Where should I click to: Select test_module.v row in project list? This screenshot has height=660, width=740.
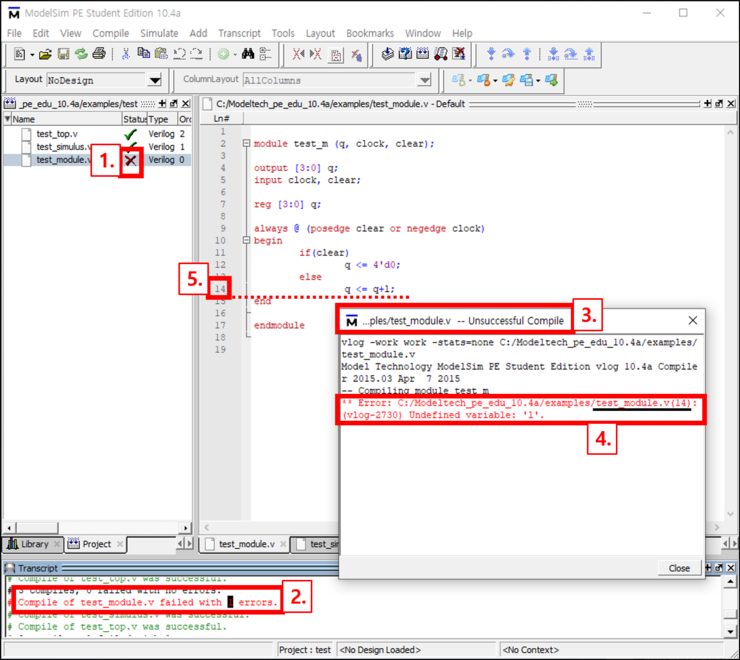[97, 160]
